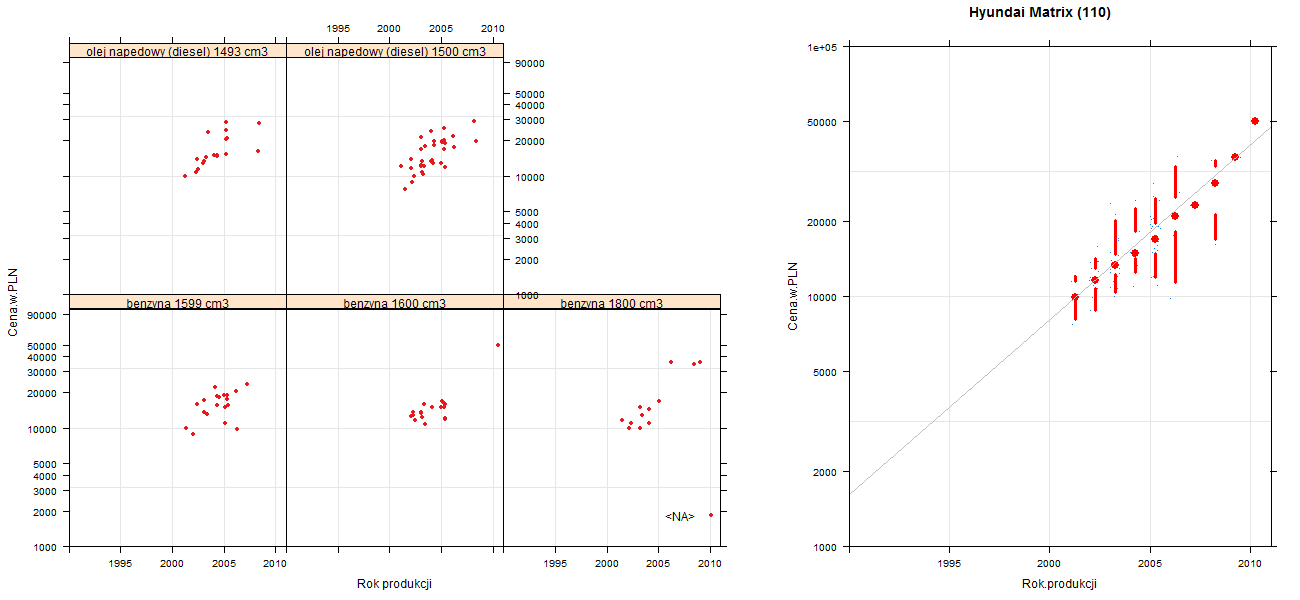Screen dimensions: 1300x600
Task: Click the "2005" x-axis tick of the Hyundai Matrix plot
Action: coord(1149,565)
